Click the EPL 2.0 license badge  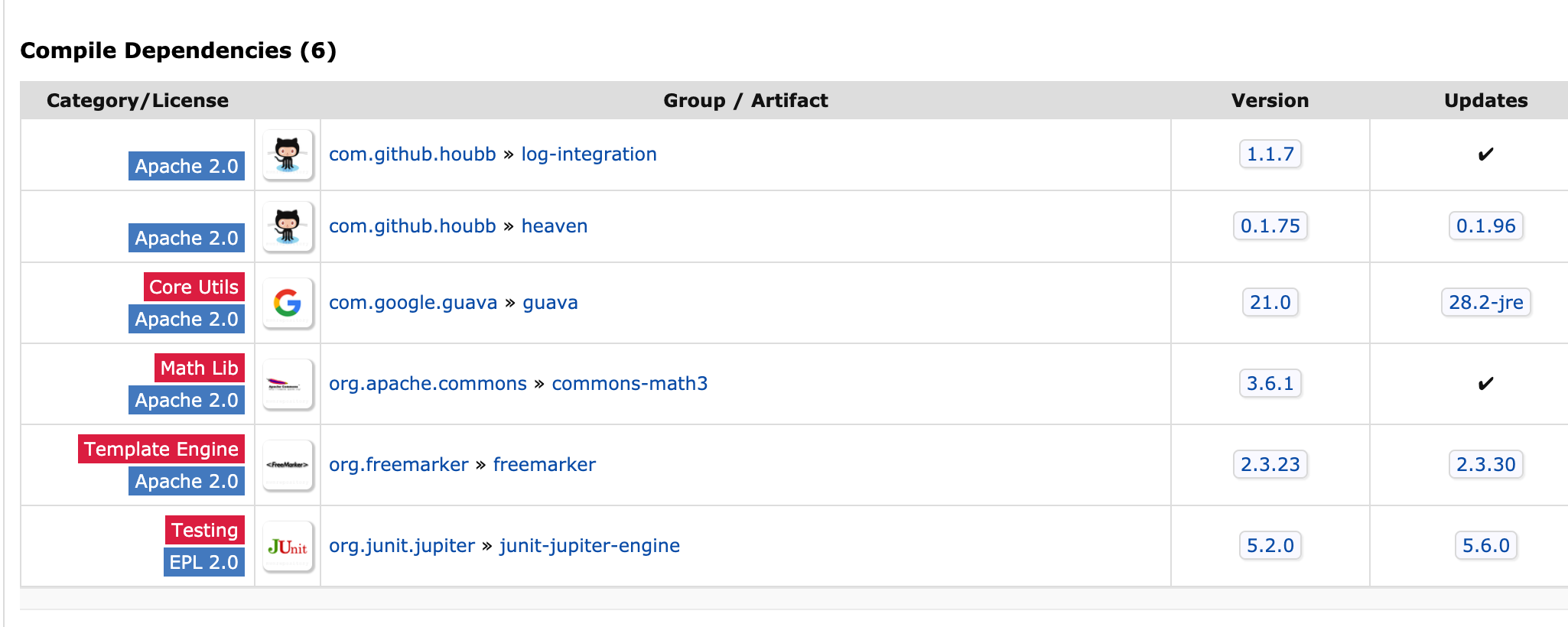[x=204, y=562]
